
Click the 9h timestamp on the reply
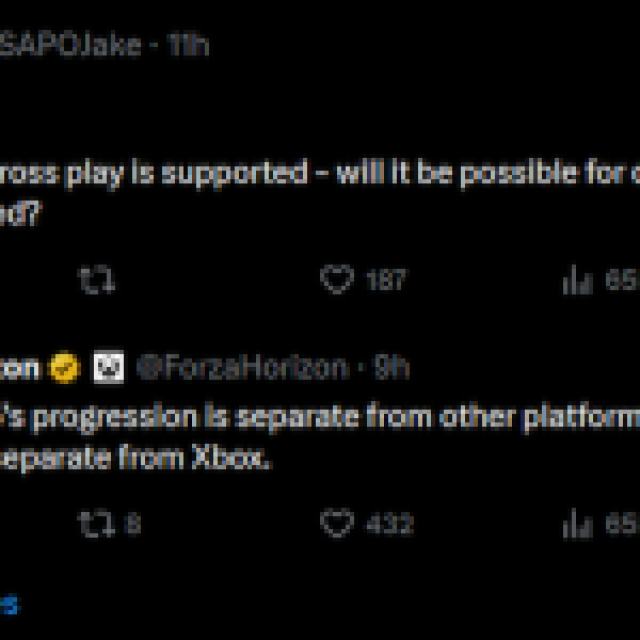point(391,368)
